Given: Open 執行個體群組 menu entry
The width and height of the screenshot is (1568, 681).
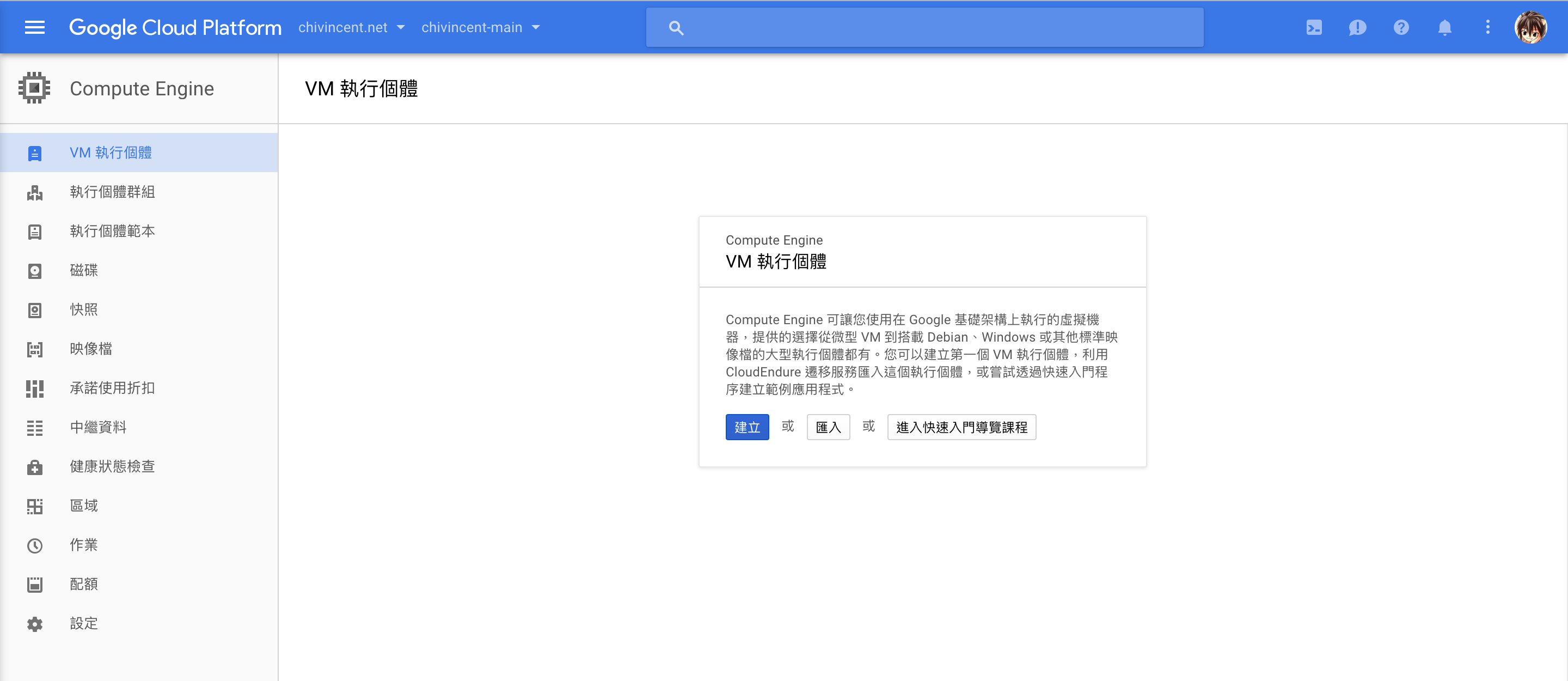Looking at the screenshot, I should pyautogui.click(x=139, y=192).
